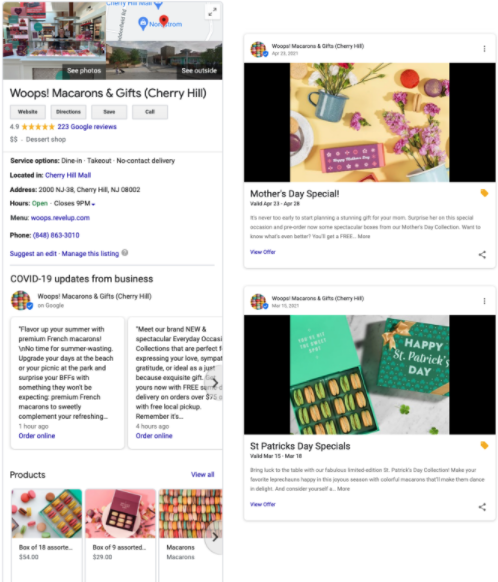Show next COVID-19 update with arrow
Image resolution: width=498 pixels, height=582 pixels.
coord(215,382)
